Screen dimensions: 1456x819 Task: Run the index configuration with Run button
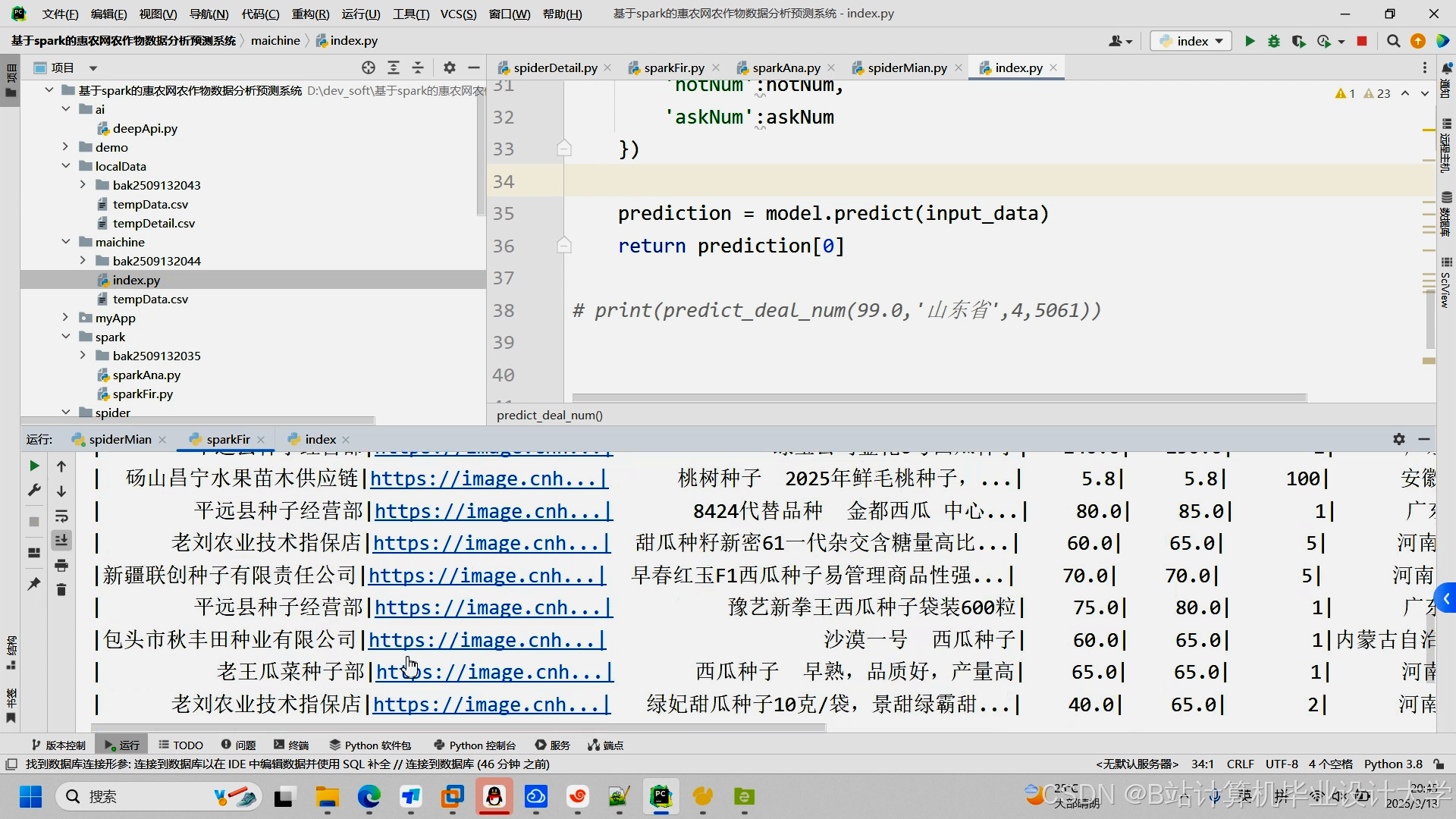point(1248,41)
